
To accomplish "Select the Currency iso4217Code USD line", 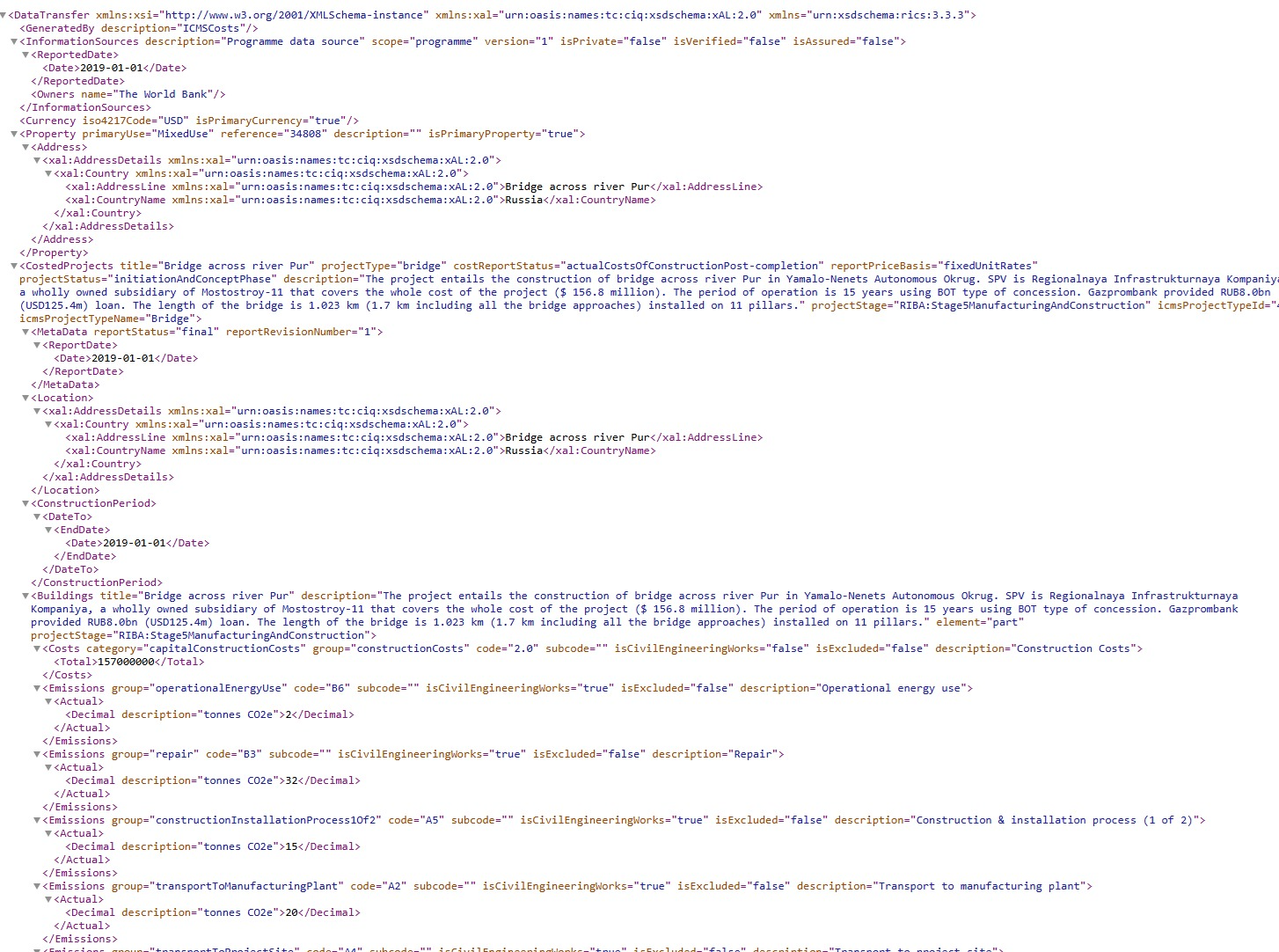I will tap(189, 121).
